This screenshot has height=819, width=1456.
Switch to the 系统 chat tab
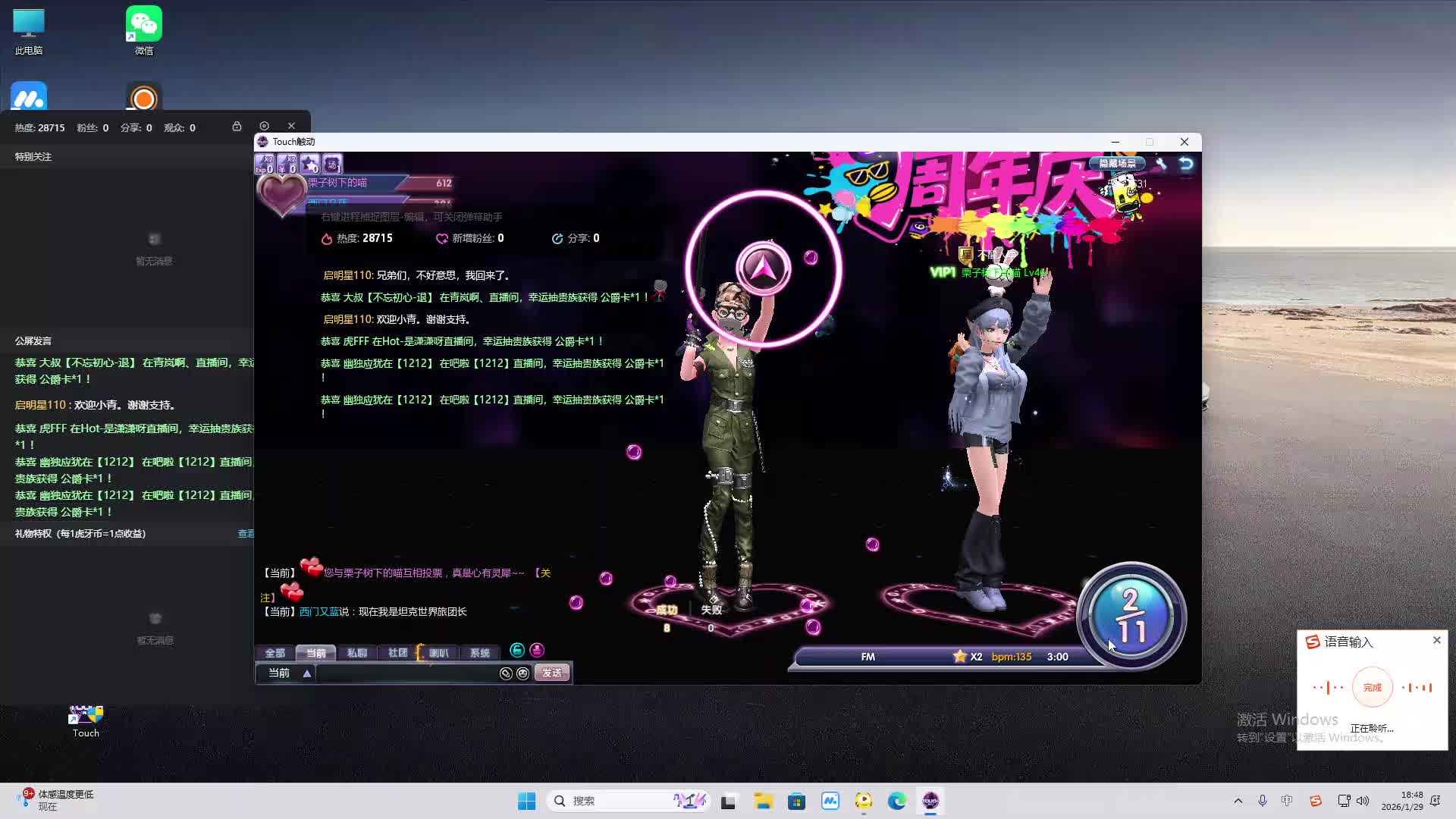(x=479, y=652)
